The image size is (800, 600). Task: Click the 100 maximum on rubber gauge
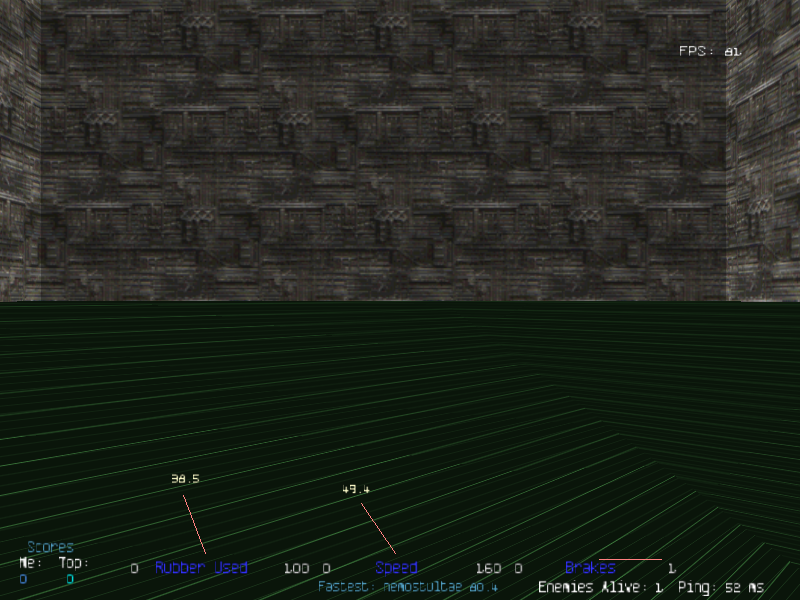click(296, 569)
